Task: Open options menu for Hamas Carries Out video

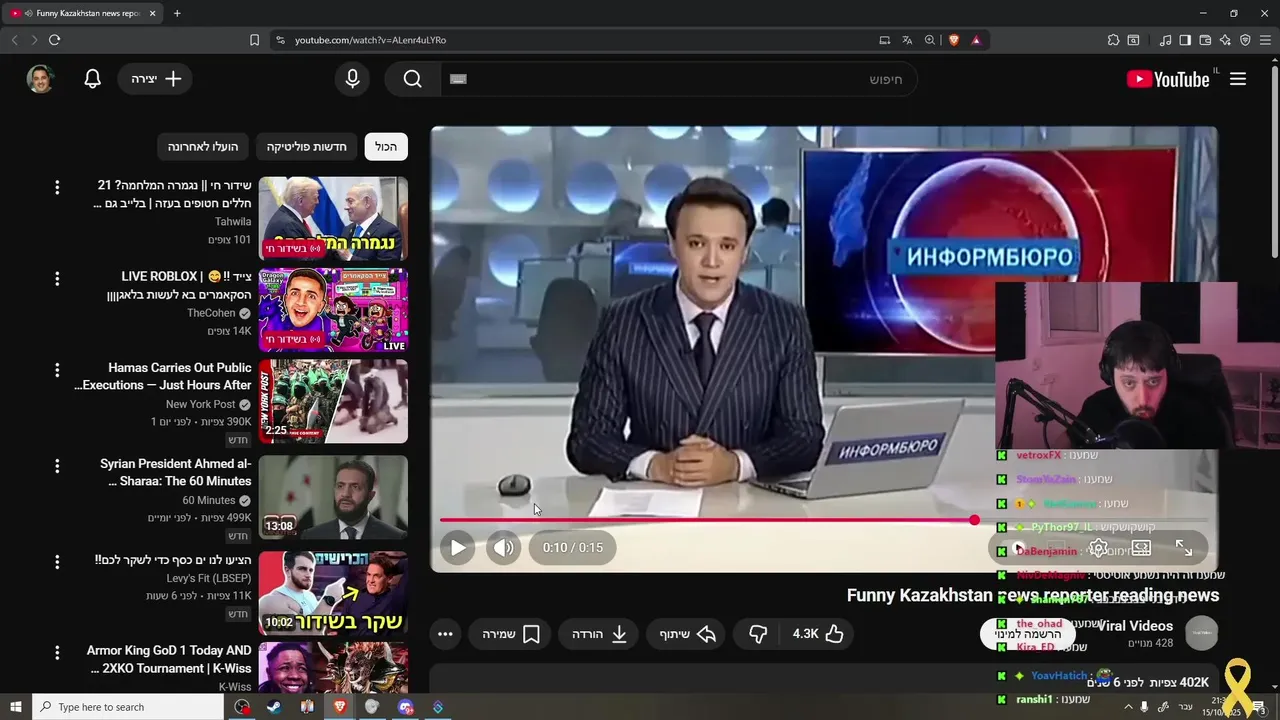Action: coord(57,370)
